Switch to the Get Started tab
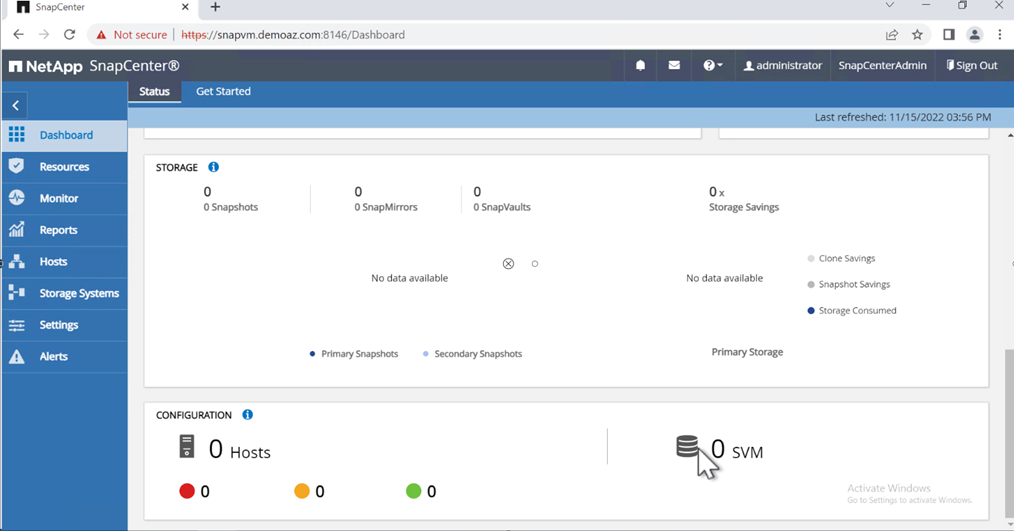The height and width of the screenshot is (531, 1014). pos(223,91)
